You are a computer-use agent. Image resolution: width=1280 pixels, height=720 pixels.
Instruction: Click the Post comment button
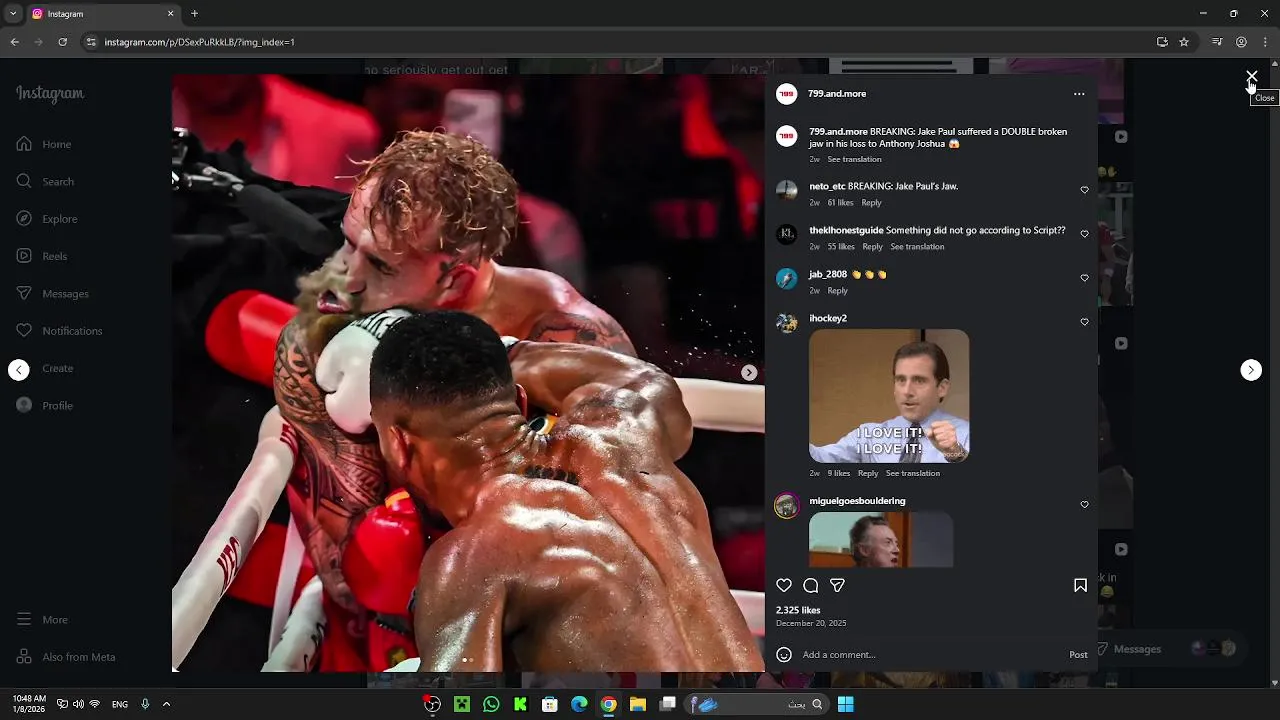pyautogui.click(x=1078, y=655)
